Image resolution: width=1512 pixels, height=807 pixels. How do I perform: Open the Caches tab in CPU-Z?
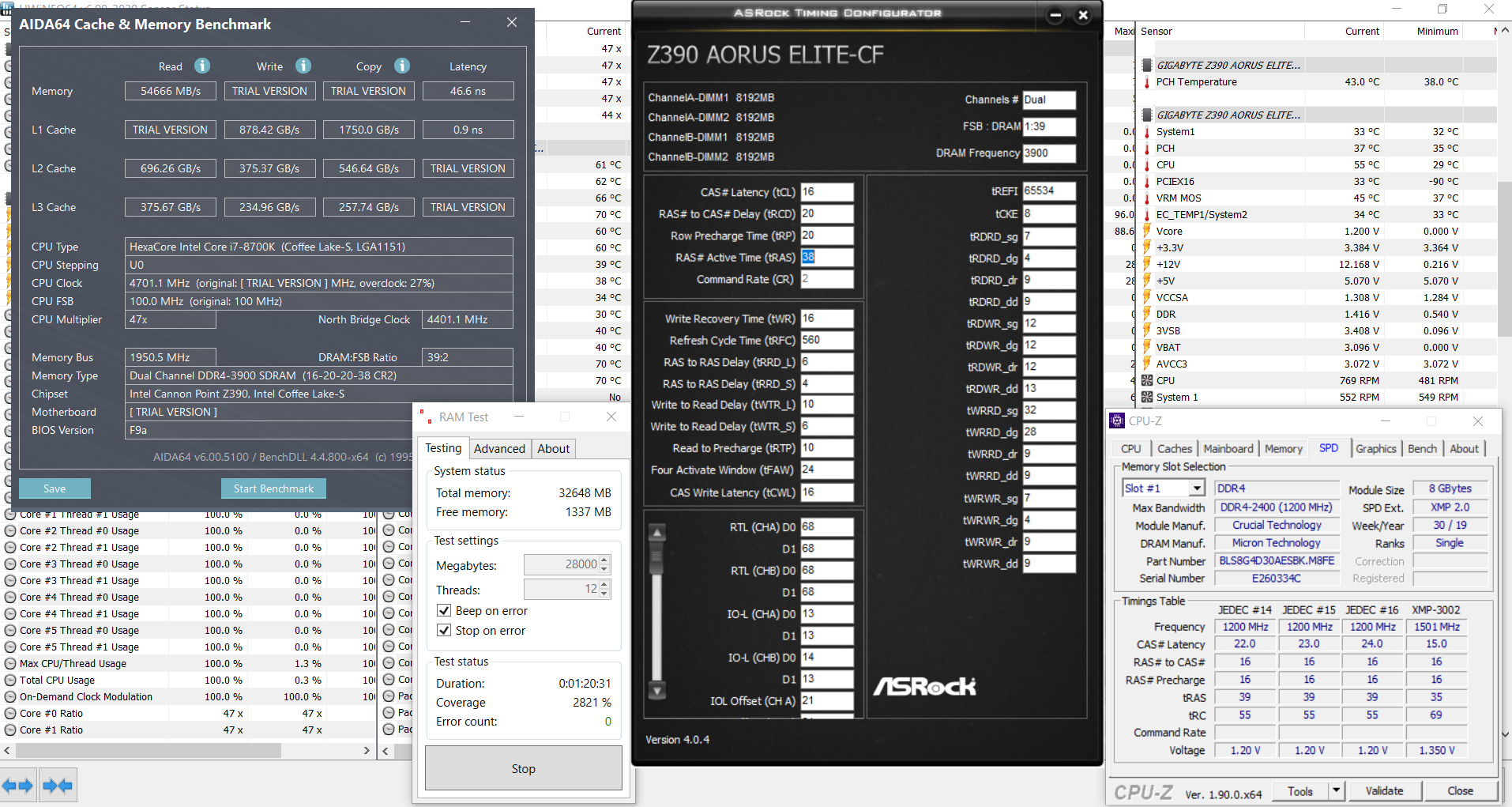pos(1175,449)
